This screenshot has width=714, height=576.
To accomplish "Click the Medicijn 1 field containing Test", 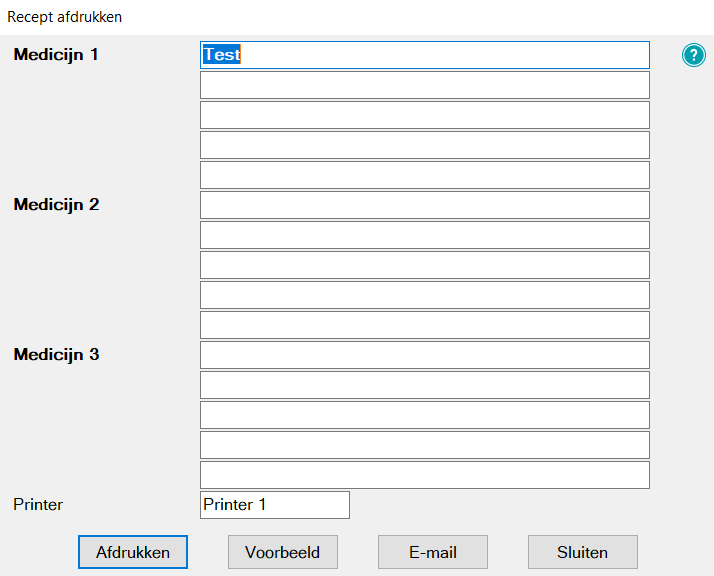I will [x=425, y=55].
